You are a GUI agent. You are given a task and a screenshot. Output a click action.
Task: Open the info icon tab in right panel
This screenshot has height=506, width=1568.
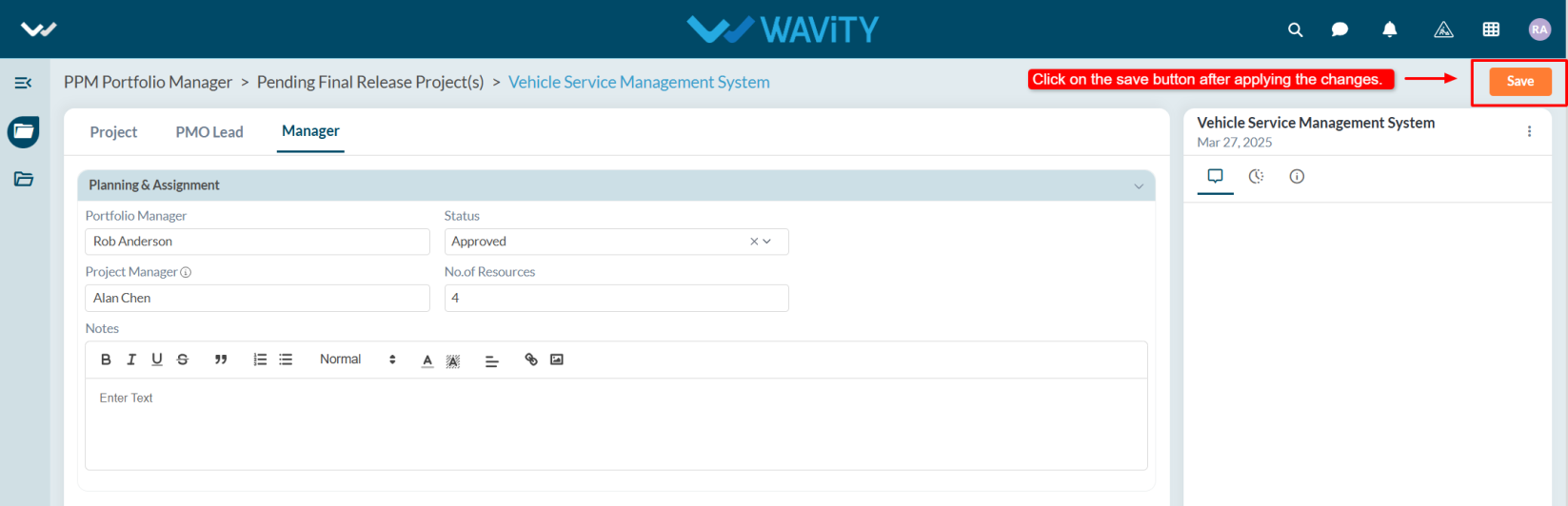point(1297,177)
